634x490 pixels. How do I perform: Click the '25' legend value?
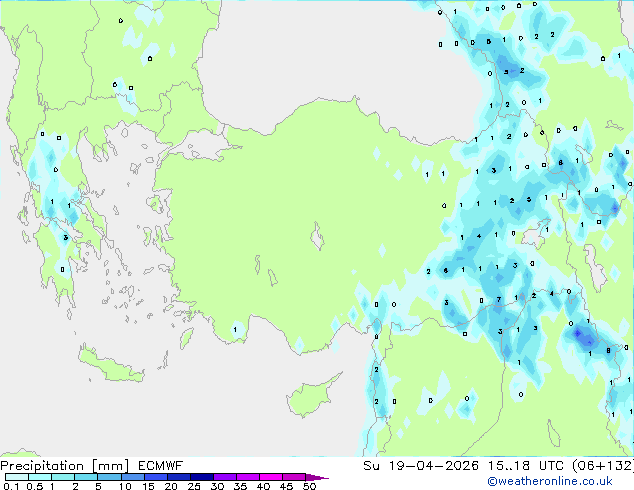tap(193, 486)
